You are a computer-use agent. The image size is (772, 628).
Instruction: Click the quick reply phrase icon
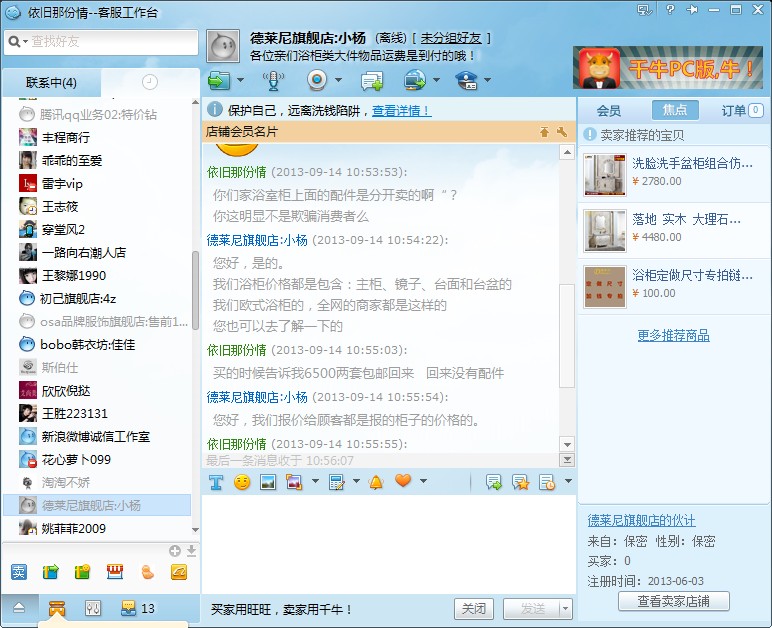(493, 482)
